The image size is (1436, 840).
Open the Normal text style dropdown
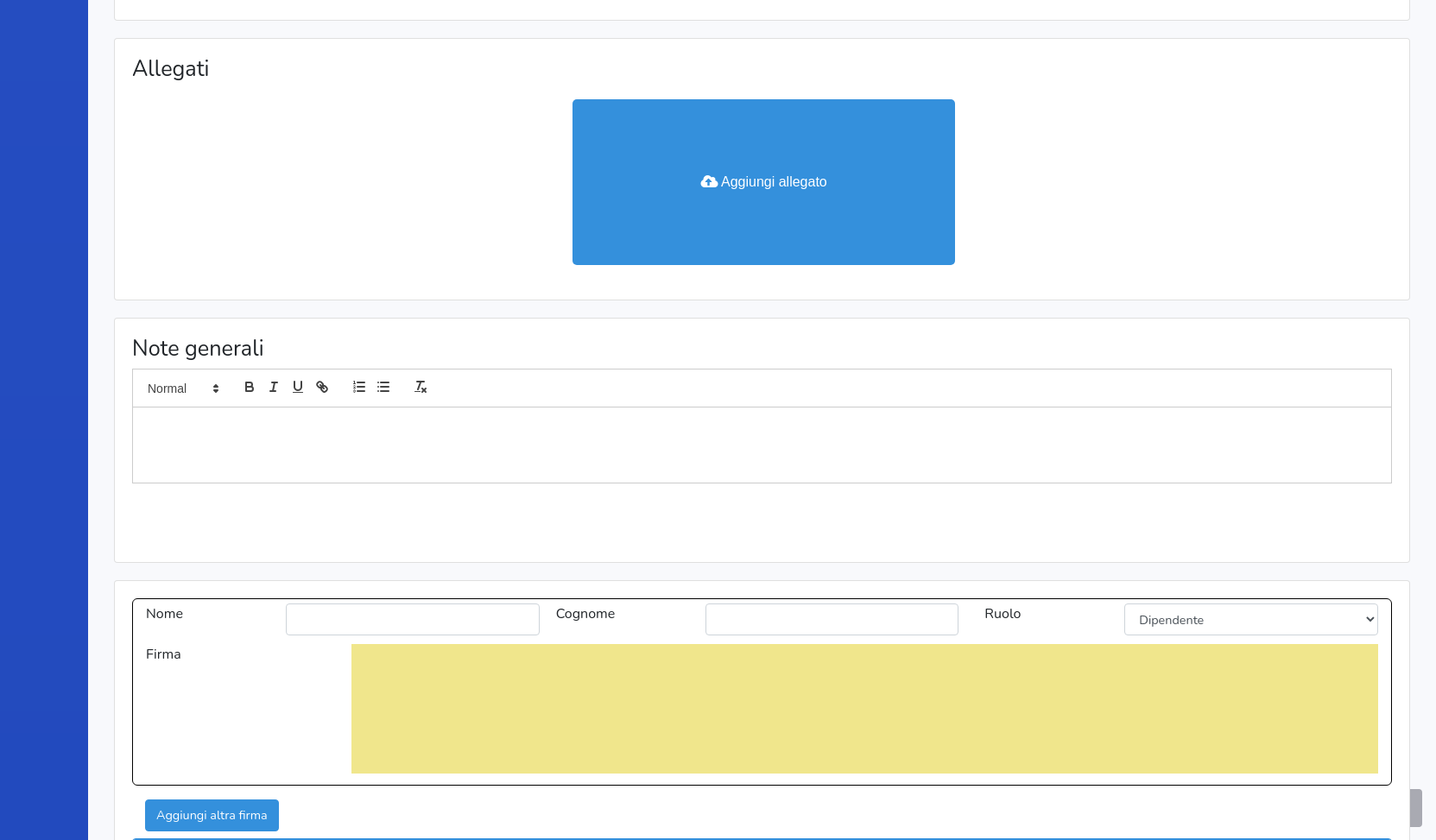pos(183,388)
